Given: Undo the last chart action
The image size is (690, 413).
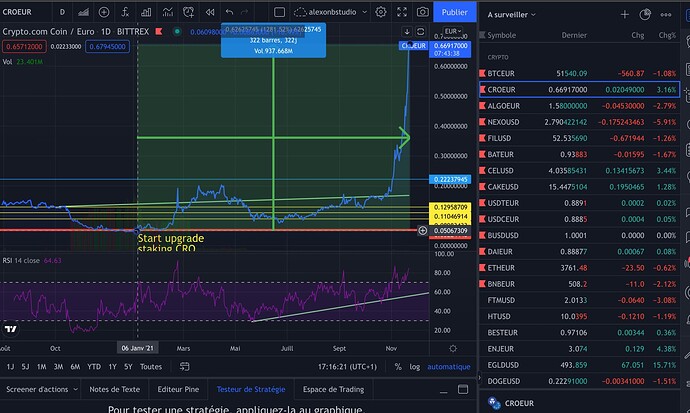Looking at the screenshot, I should point(229,12).
